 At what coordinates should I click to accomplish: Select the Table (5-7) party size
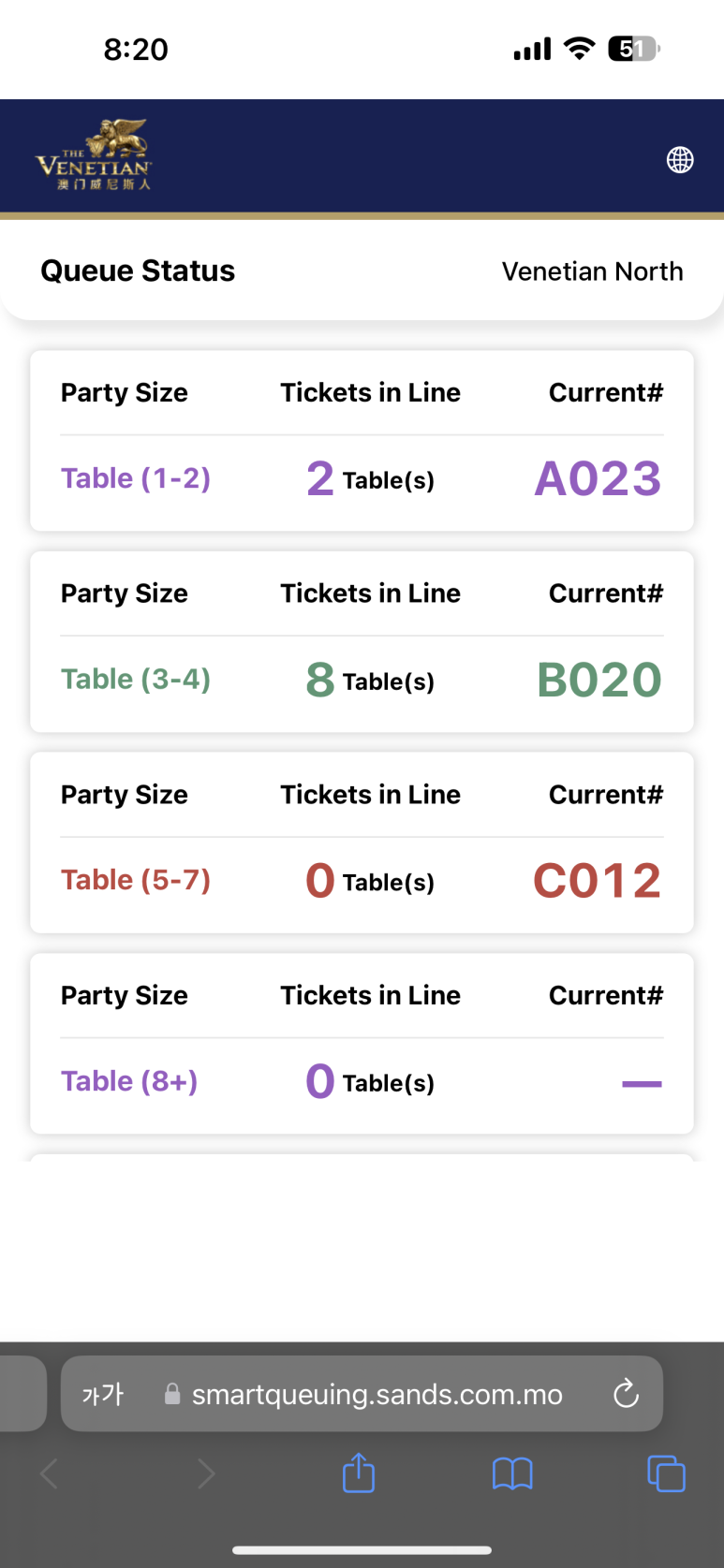(136, 880)
